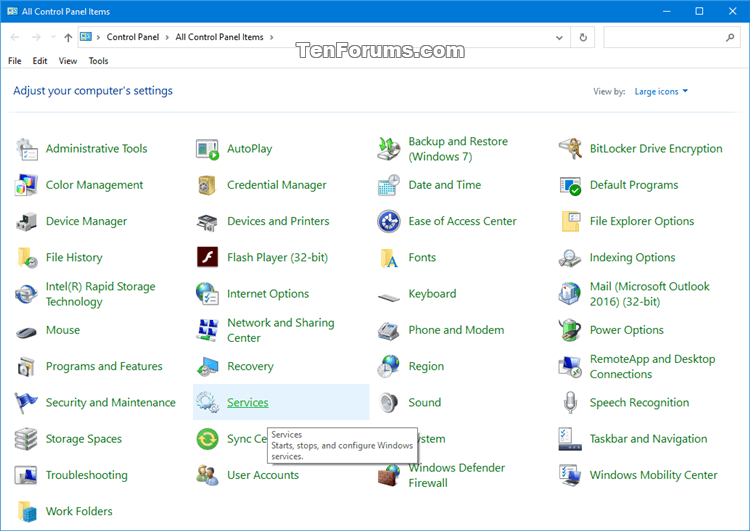Click the Troubleshooting icon

click(x=26, y=476)
